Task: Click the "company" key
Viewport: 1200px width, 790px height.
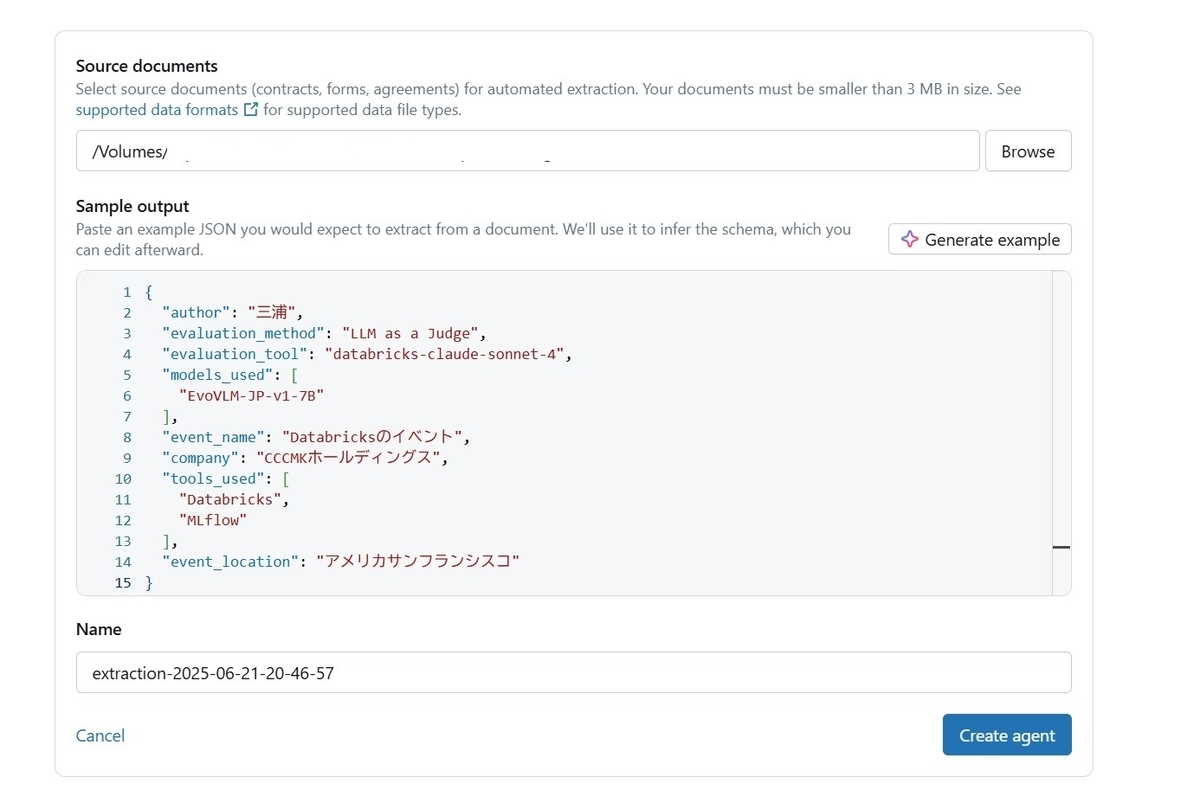Action: tap(201, 458)
